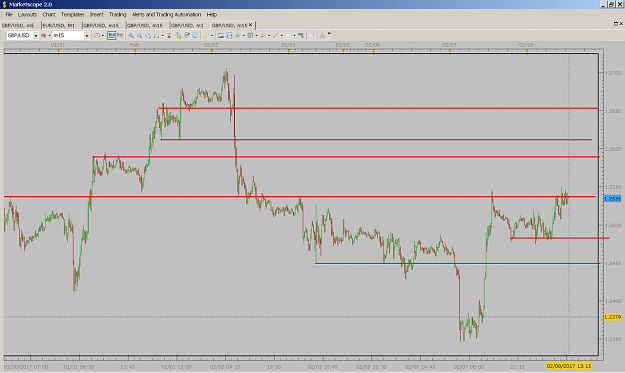Select red horizontal line below 1.2450
The width and height of the screenshot is (625, 373).
457,263
